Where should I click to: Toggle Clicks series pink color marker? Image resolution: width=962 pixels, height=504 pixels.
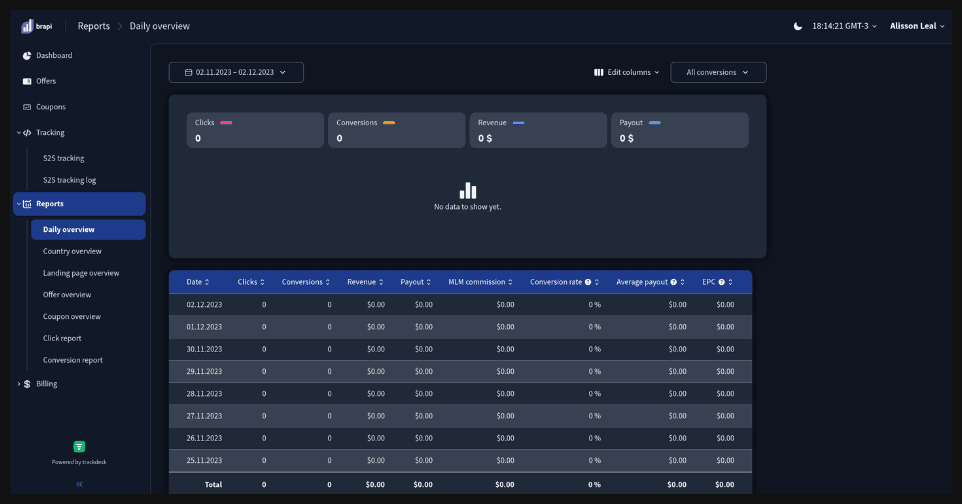pos(226,123)
